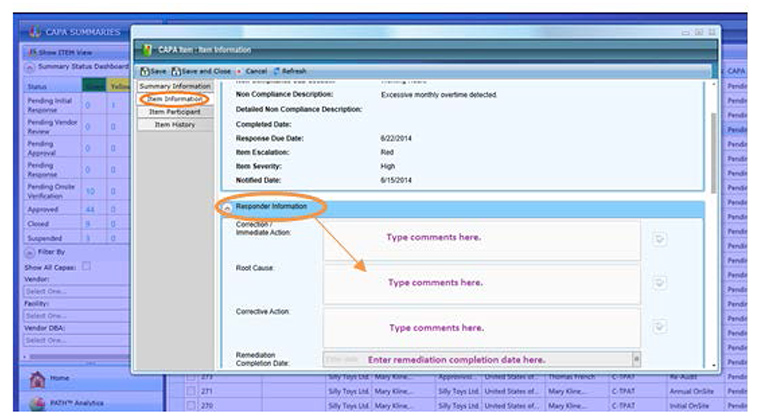Click into the Corrective Action comments field
The height and width of the screenshot is (420, 760).
pyautogui.click(x=481, y=328)
